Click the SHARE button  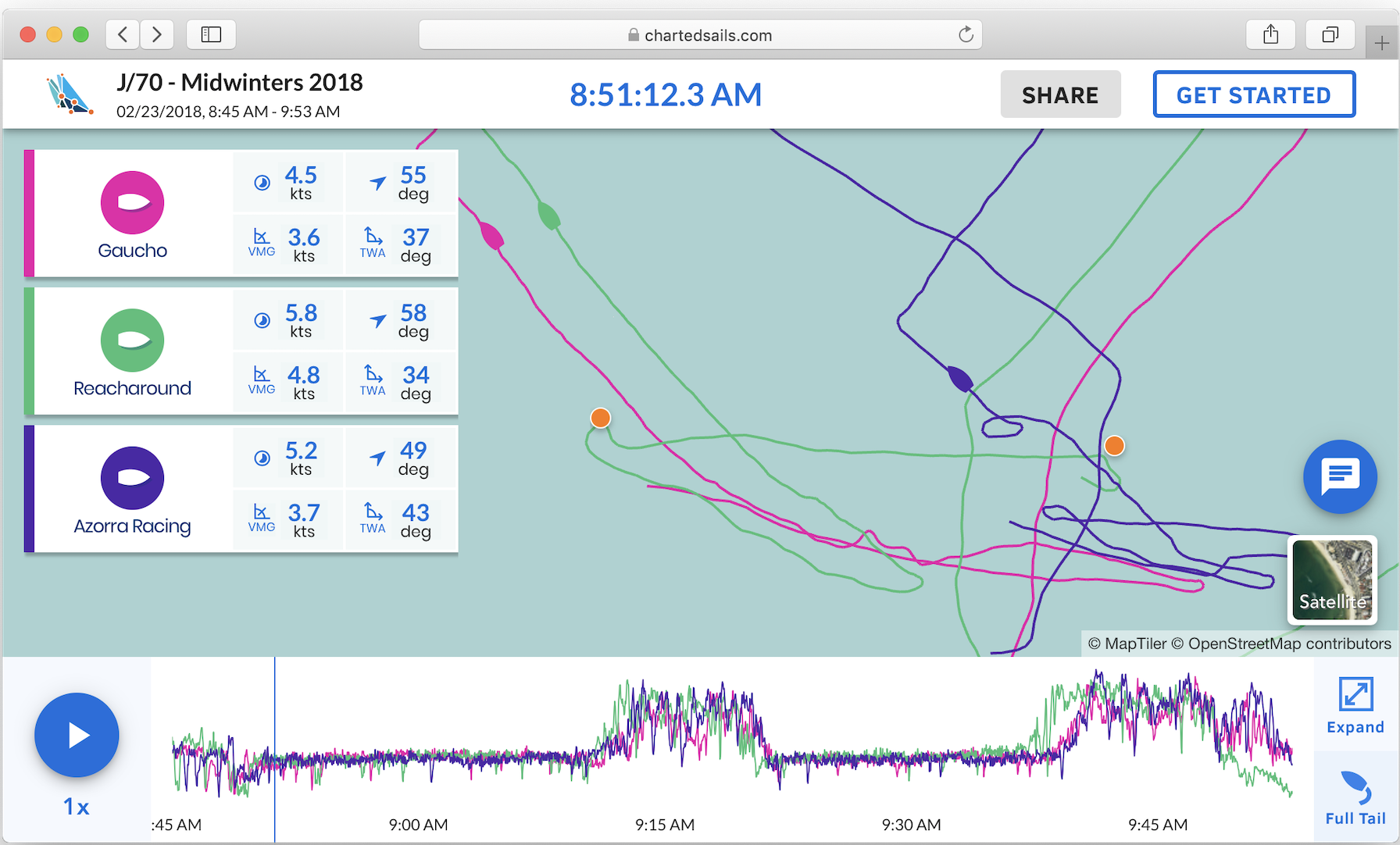[x=1060, y=94]
